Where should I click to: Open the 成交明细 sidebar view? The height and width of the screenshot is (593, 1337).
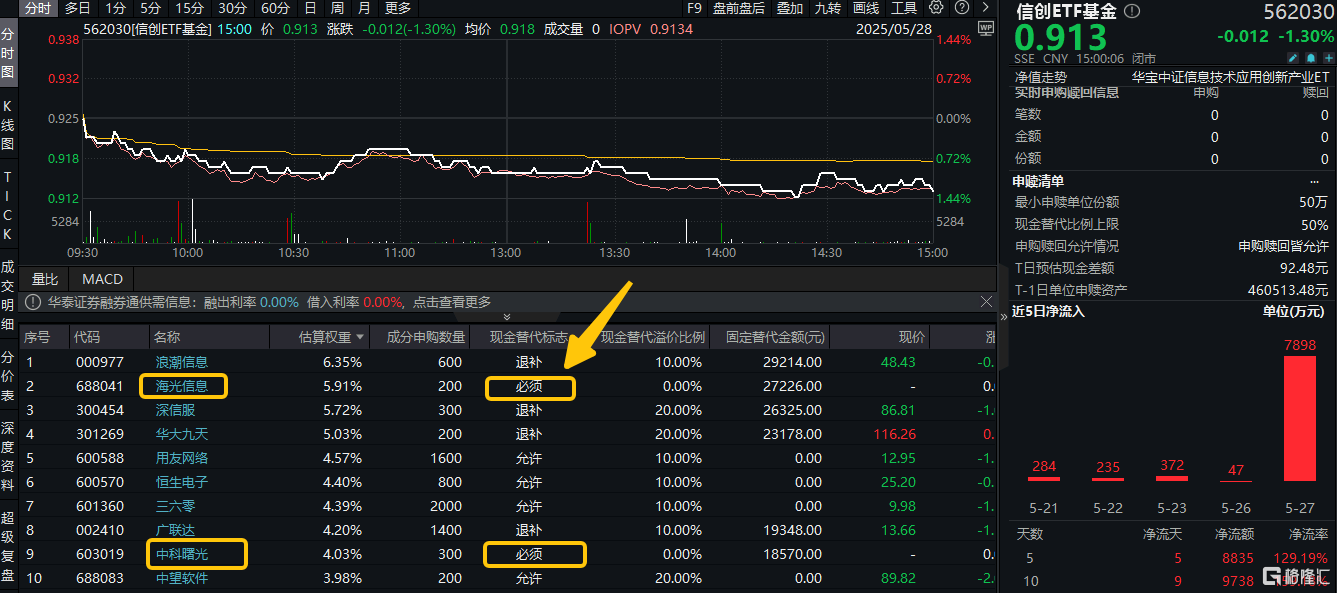click(x=8, y=294)
